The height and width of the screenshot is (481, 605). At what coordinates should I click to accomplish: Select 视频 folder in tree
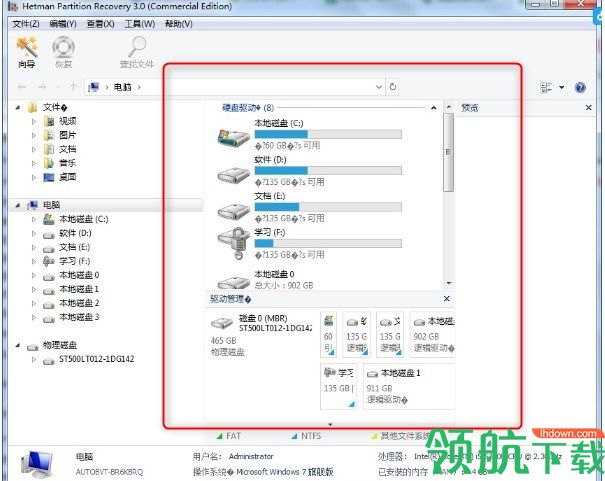(68, 122)
